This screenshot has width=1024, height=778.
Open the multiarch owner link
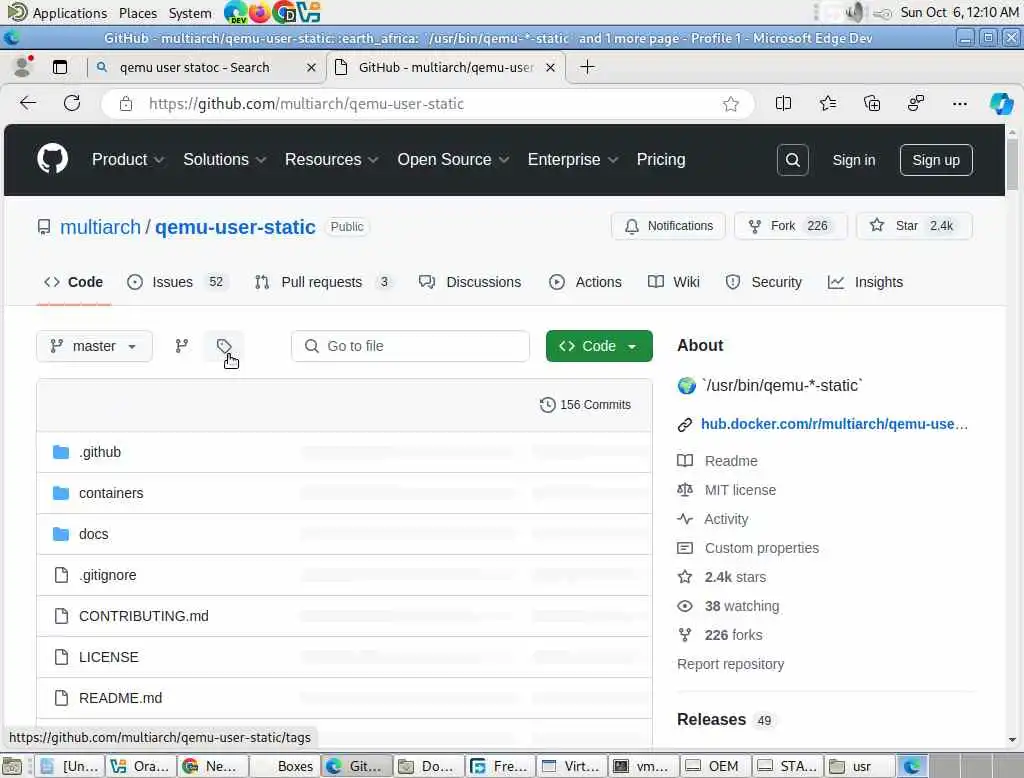click(100, 227)
